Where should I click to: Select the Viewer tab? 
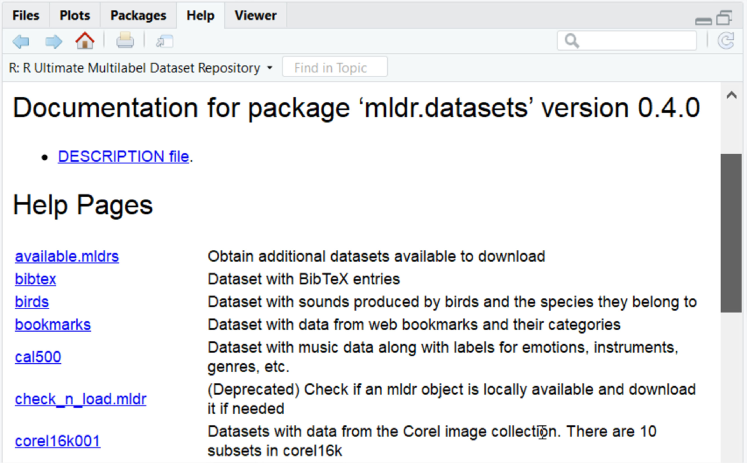[x=255, y=15]
